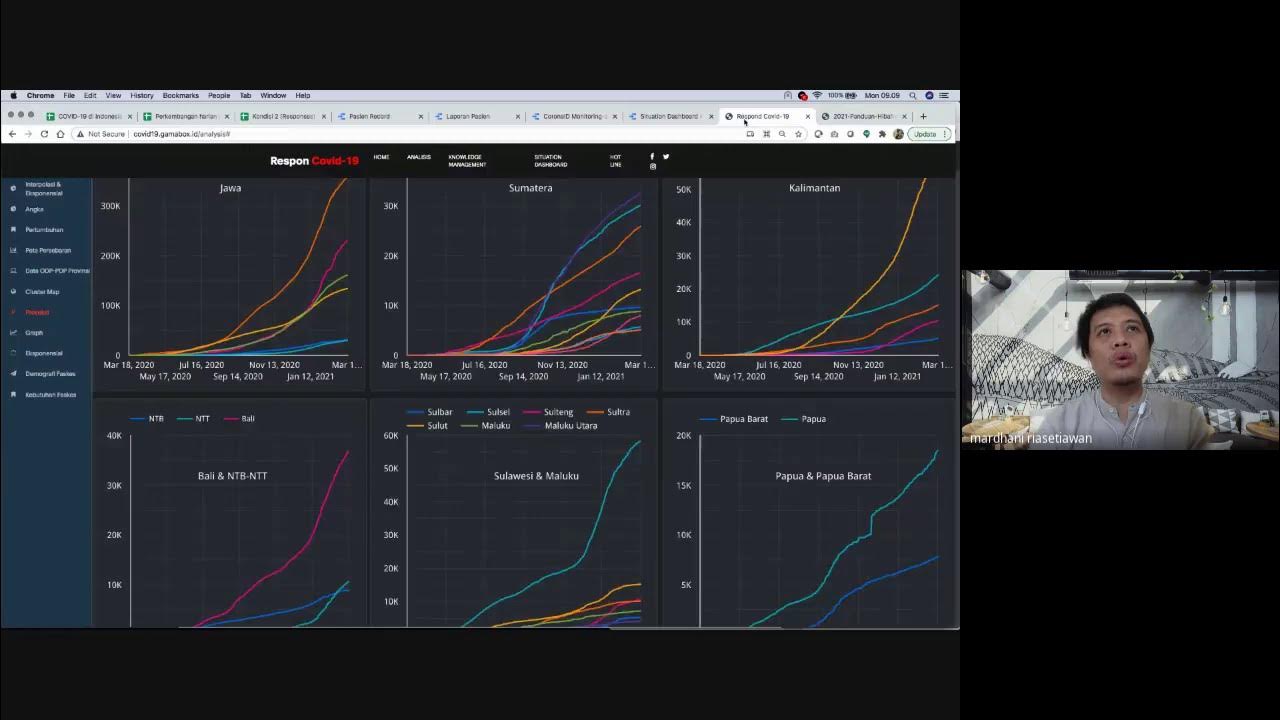Open the Chrome extensions puzzle icon

(x=882, y=134)
